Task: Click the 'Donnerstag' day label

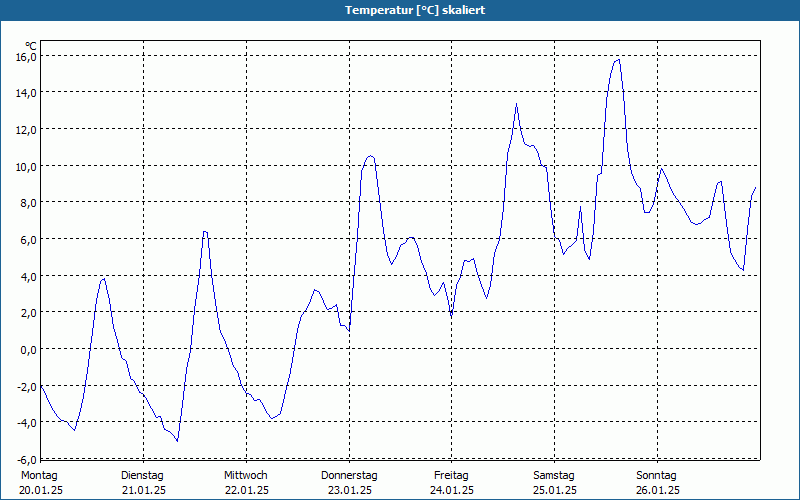Action: coord(349,476)
